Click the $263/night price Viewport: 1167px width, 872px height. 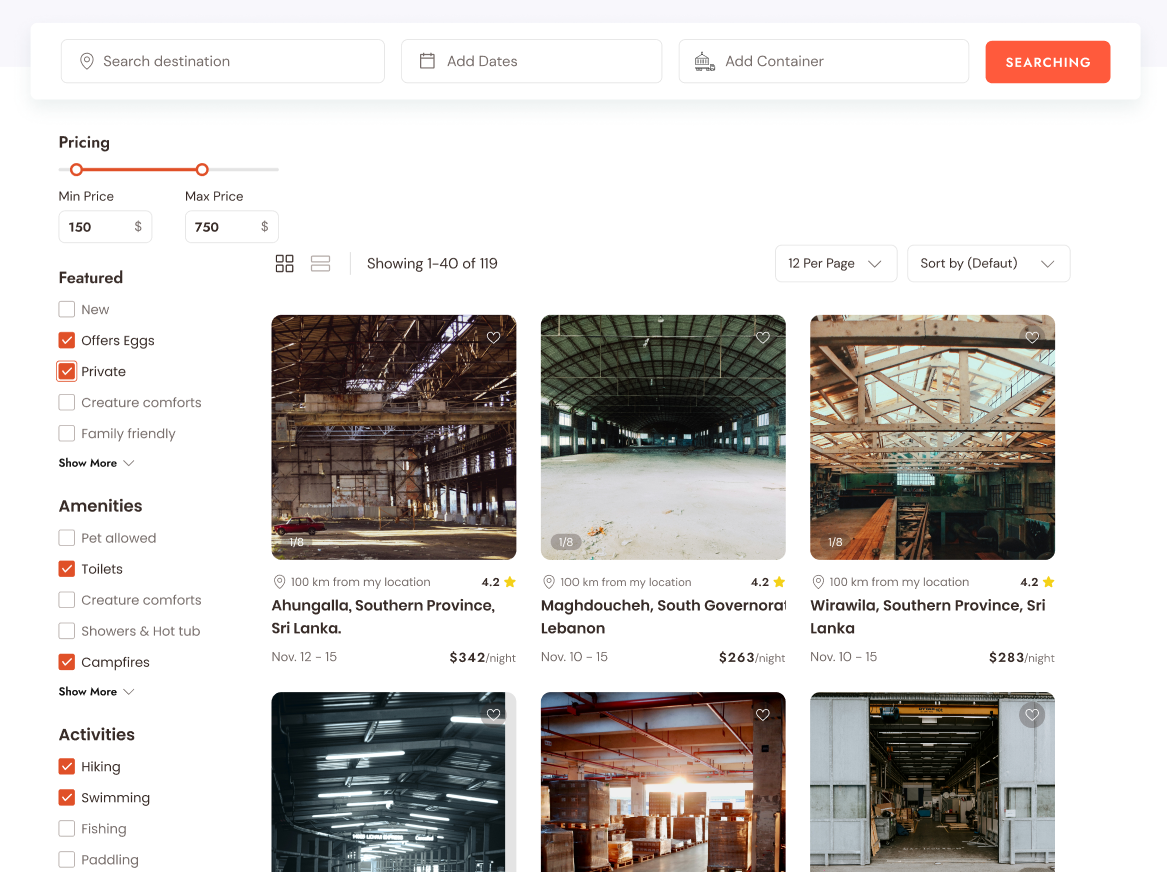click(x=752, y=658)
